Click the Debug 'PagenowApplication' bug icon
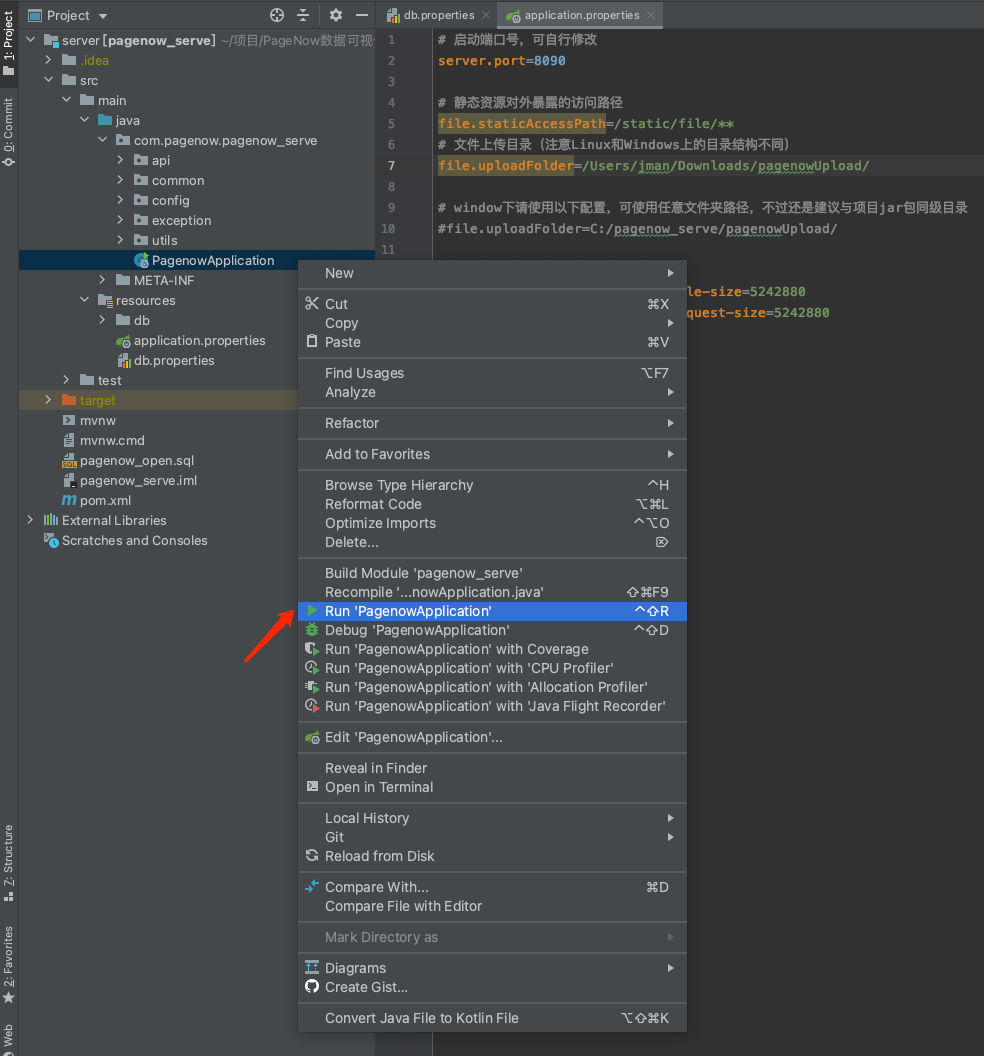 pyautogui.click(x=312, y=630)
